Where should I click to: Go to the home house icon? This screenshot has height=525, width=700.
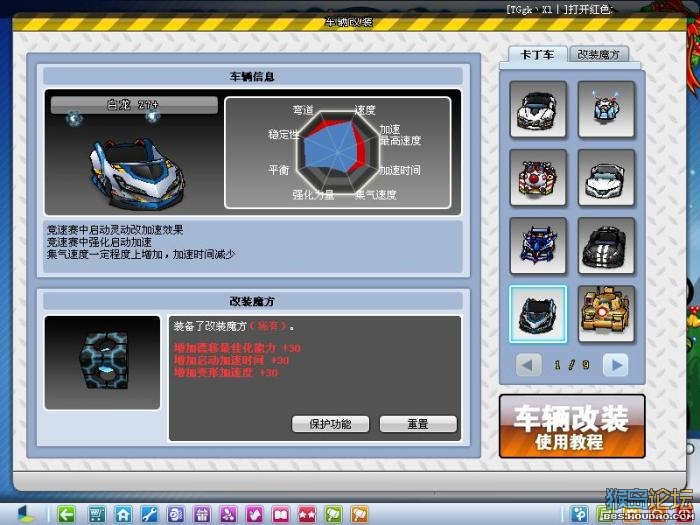point(123,515)
